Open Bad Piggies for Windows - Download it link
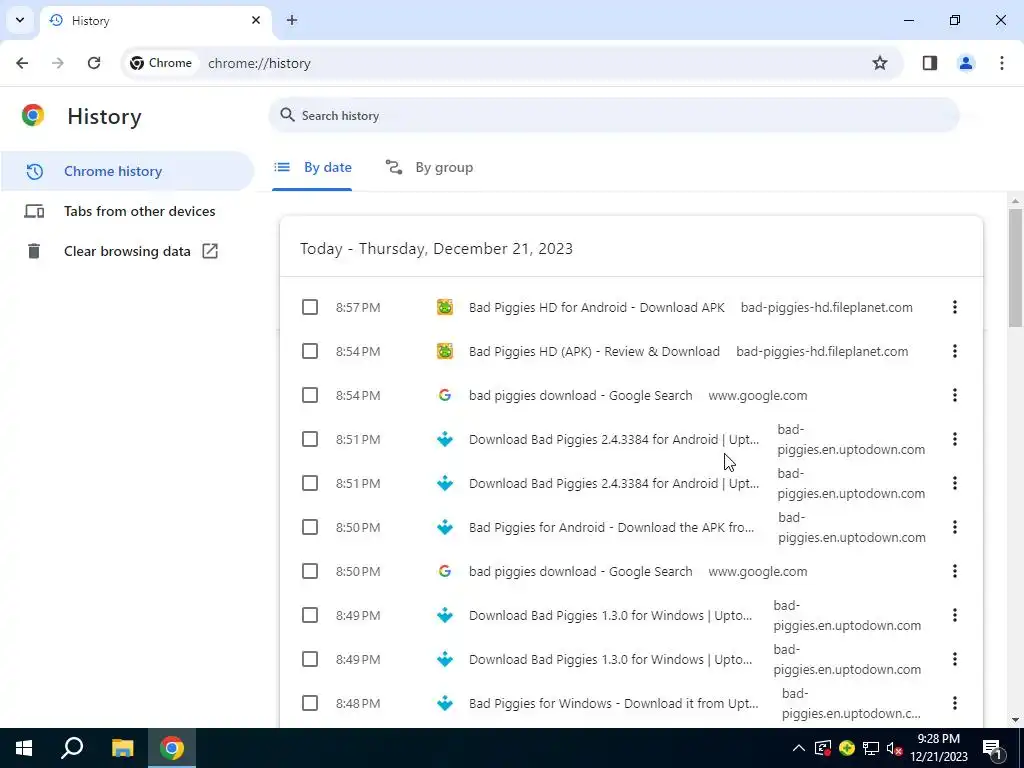 coord(613,703)
